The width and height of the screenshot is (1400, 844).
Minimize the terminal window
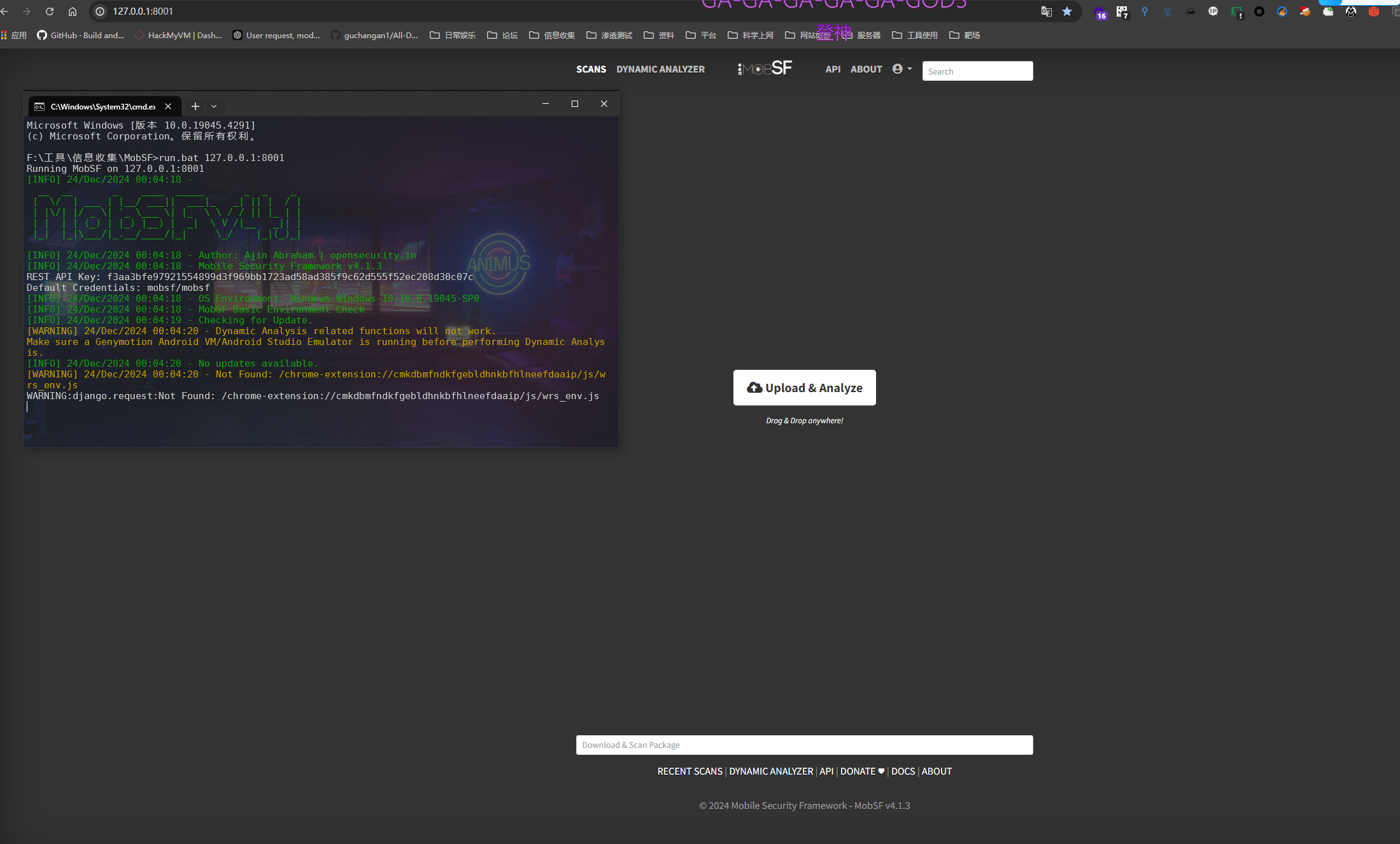(546, 104)
